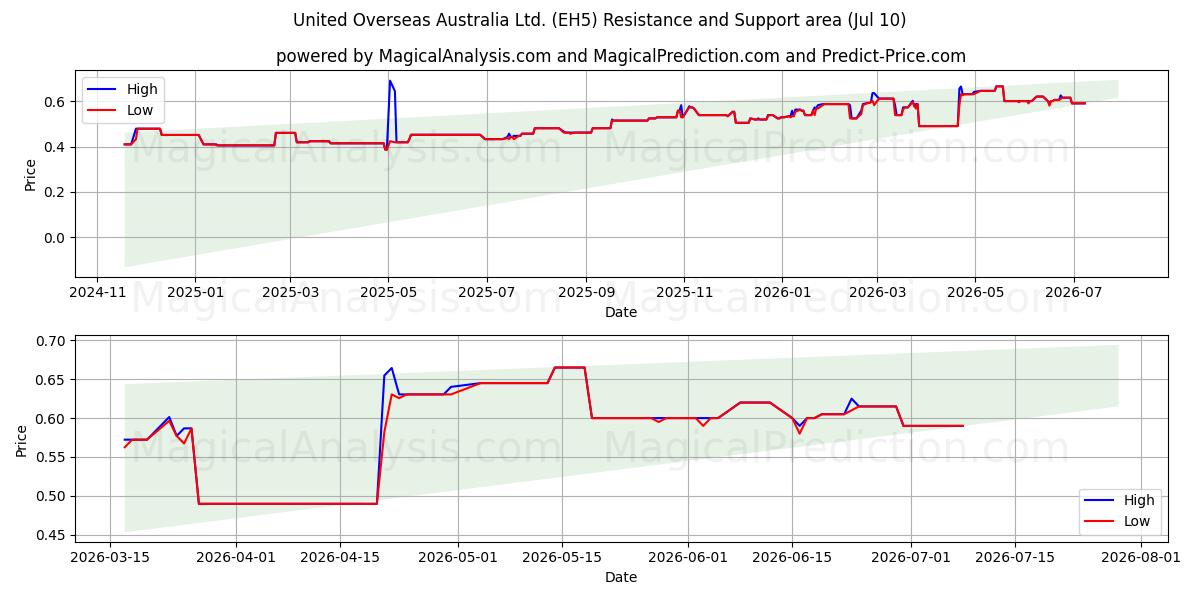
Task: Click the 2026-03 tick label
Action: point(877,292)
